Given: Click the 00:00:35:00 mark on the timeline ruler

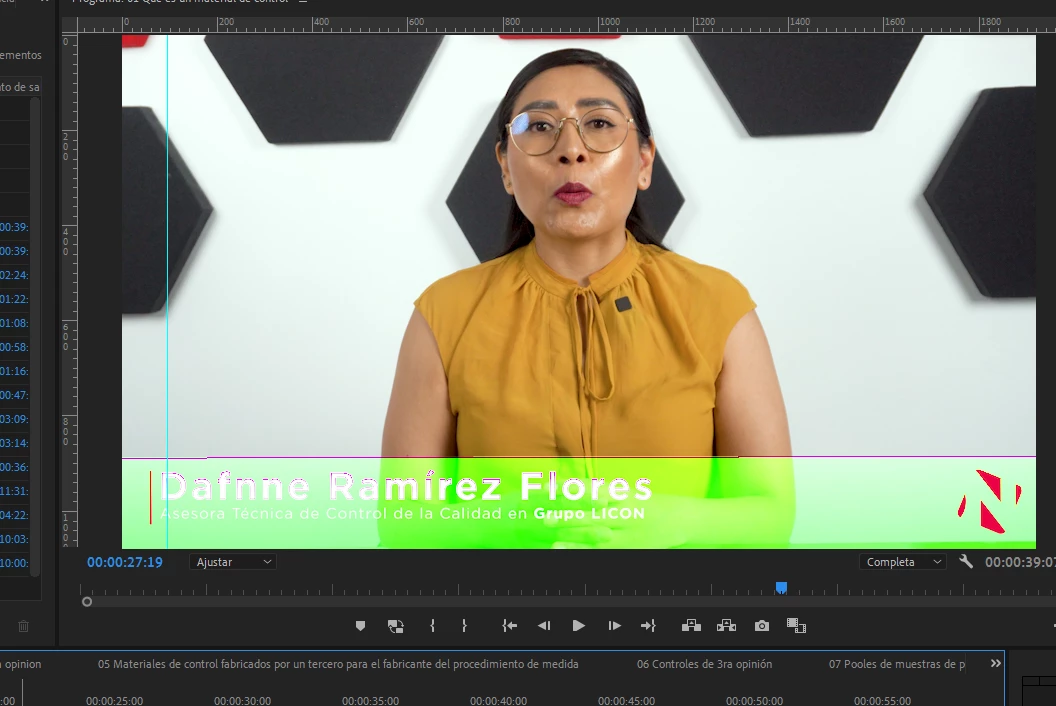Looking at the screenshot, I should [370, 701].
